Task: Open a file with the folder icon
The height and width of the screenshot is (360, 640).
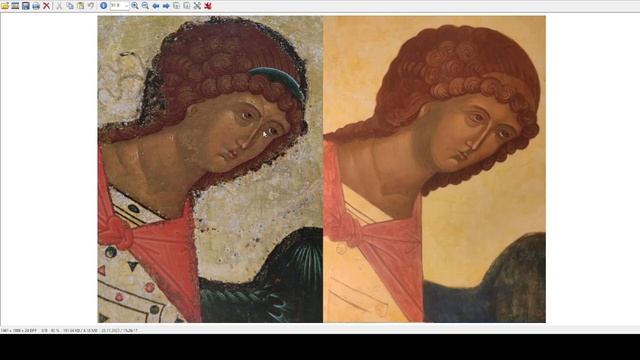Action: click(x=5, y=6)
